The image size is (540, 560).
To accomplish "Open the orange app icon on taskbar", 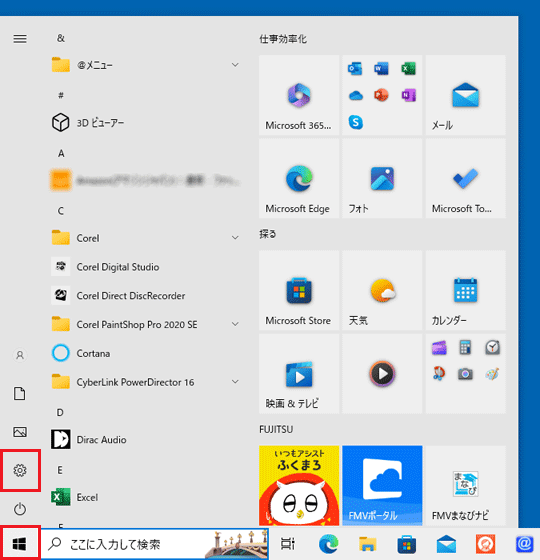I will tap(485, 544).
